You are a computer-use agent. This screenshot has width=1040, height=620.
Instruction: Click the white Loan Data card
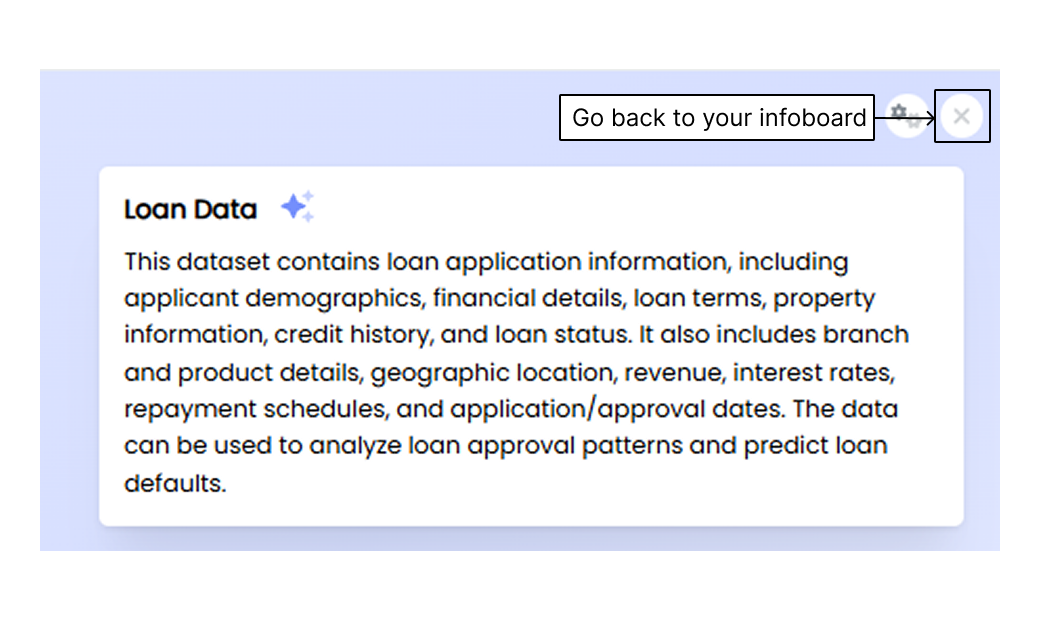coord(531,346)
